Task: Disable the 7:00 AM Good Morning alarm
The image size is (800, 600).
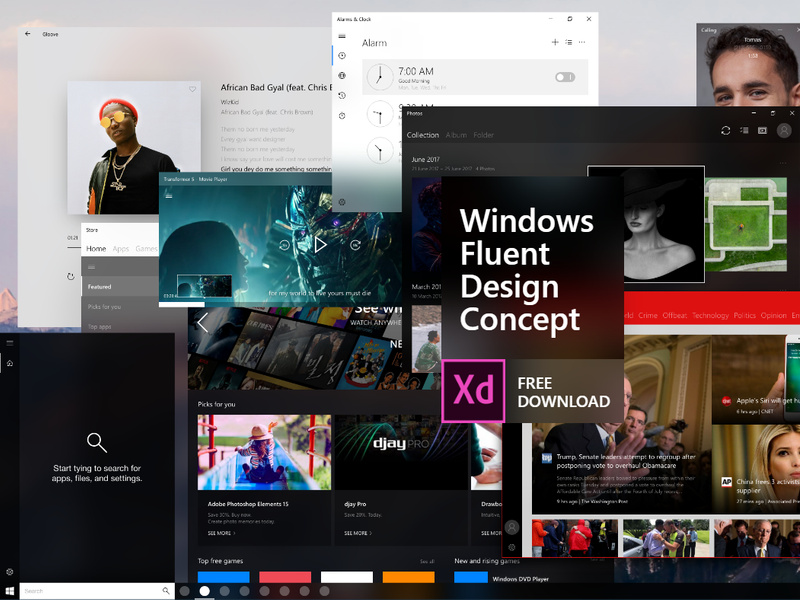Action: [566, 78]
